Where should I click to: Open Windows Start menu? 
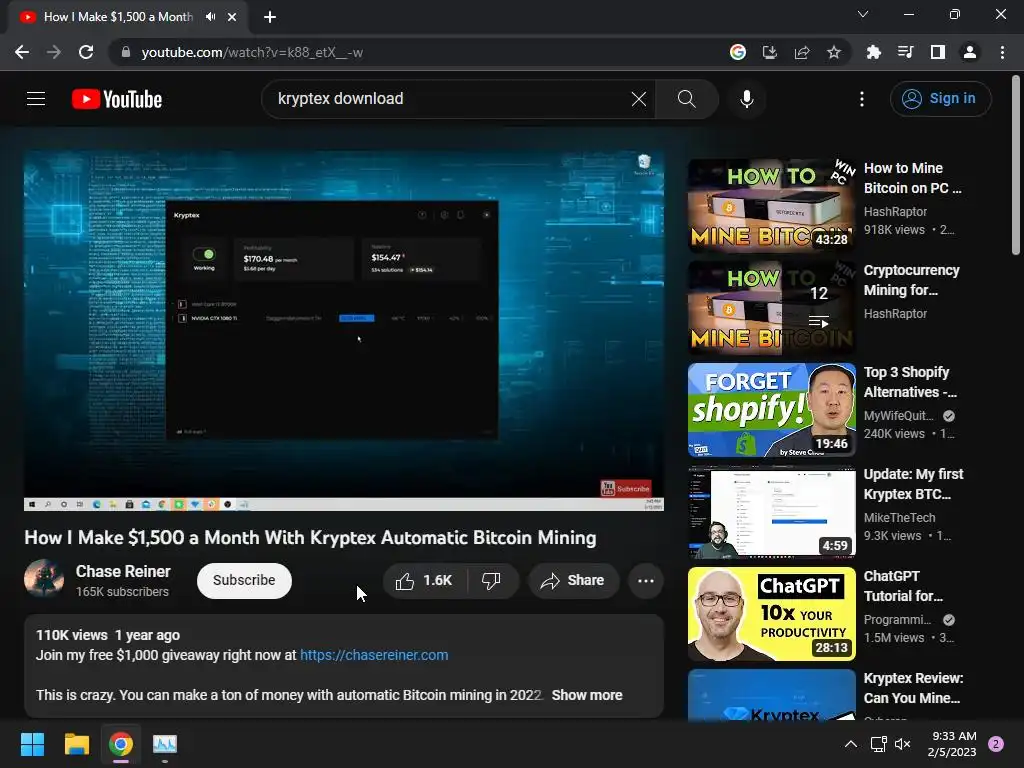tap(32, 744)
